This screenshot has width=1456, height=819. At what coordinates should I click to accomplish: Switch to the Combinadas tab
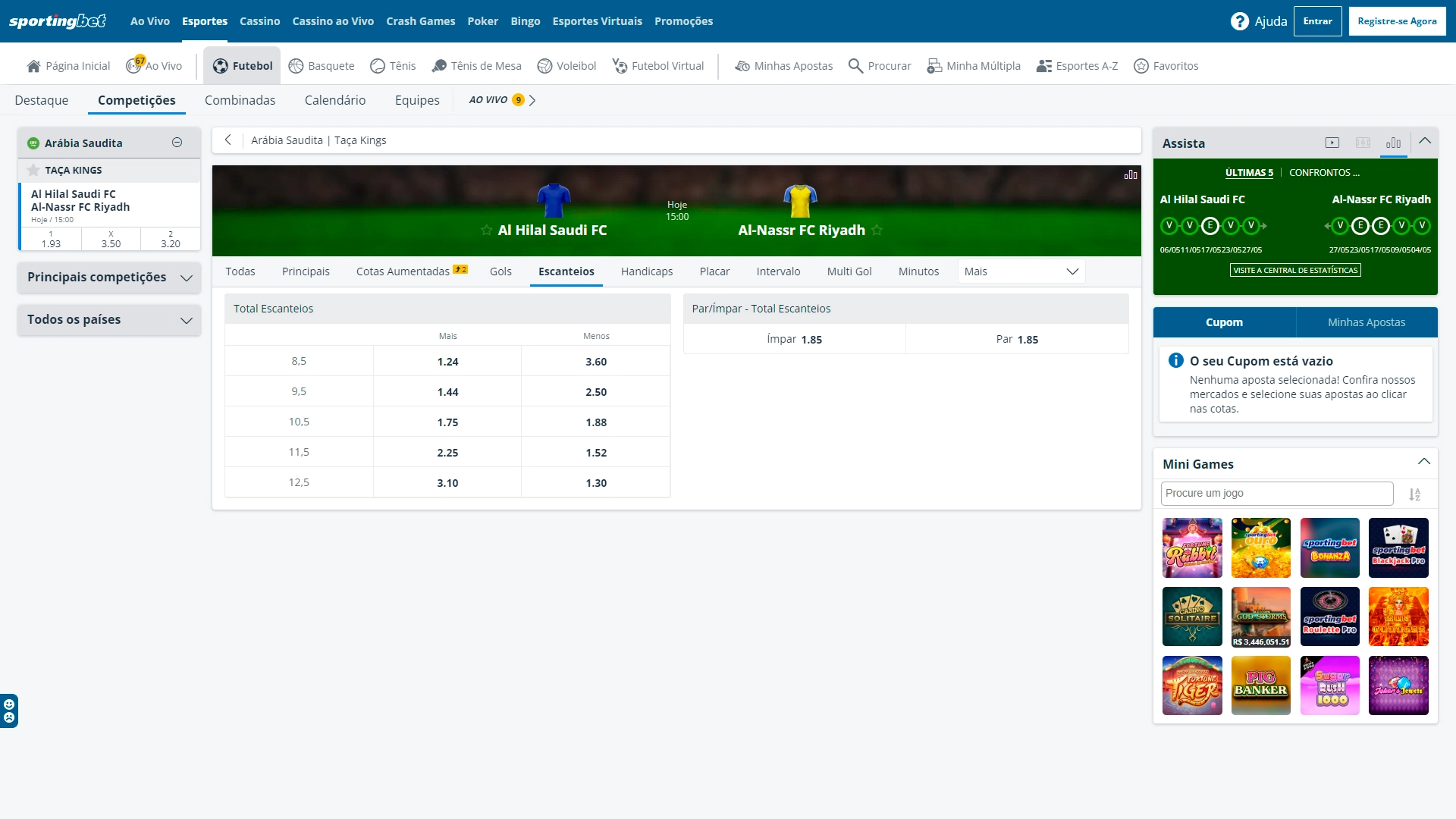[240, 100]
